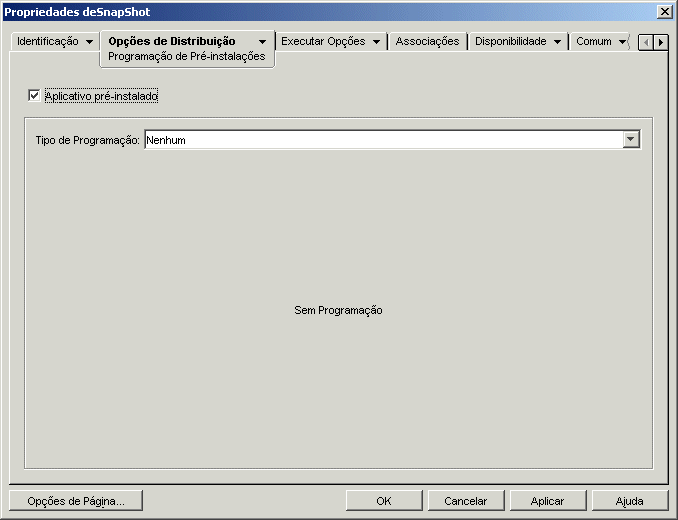Switch to the Executar Opções tab
This screenshot has width=678, height=520.
pyautogui.click(x=323, y=41)
